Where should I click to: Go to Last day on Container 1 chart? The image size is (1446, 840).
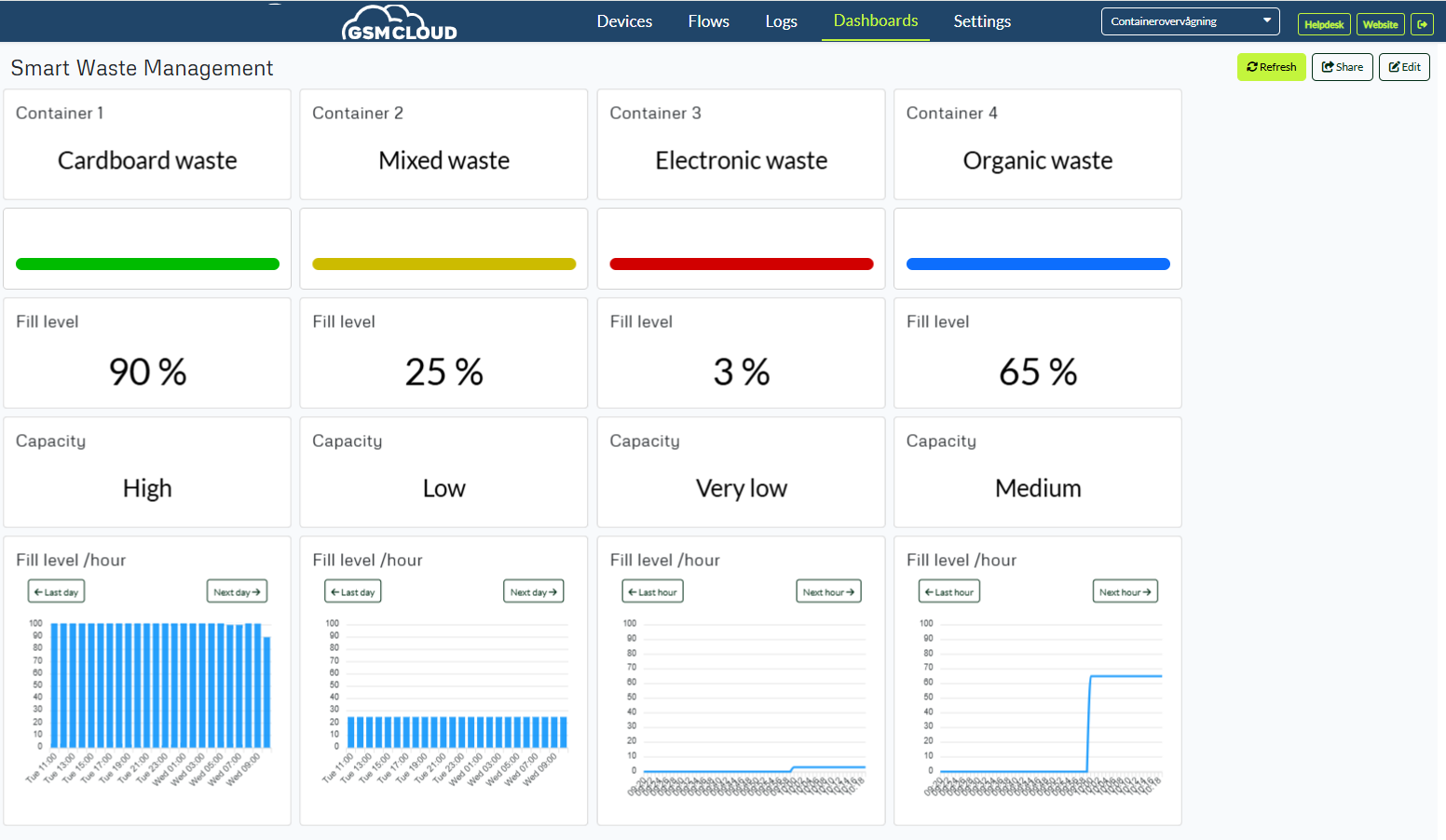(x=57, y=592)
